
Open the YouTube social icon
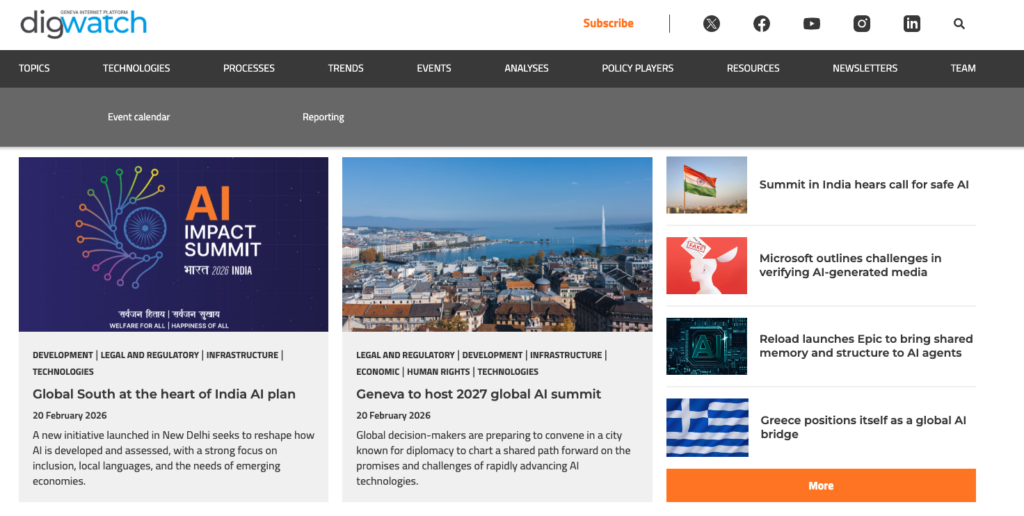812,24
